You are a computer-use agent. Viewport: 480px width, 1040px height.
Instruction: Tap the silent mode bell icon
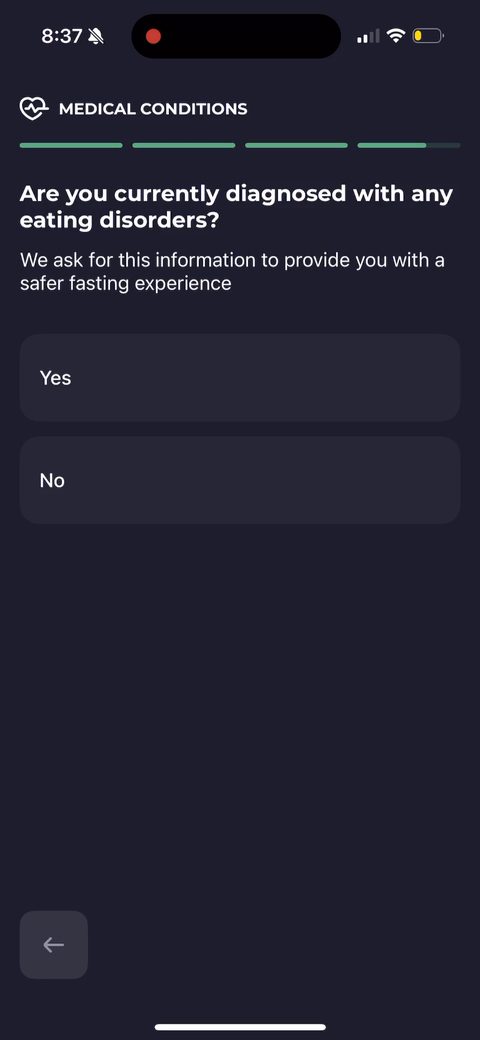click(x=95, y=36)
